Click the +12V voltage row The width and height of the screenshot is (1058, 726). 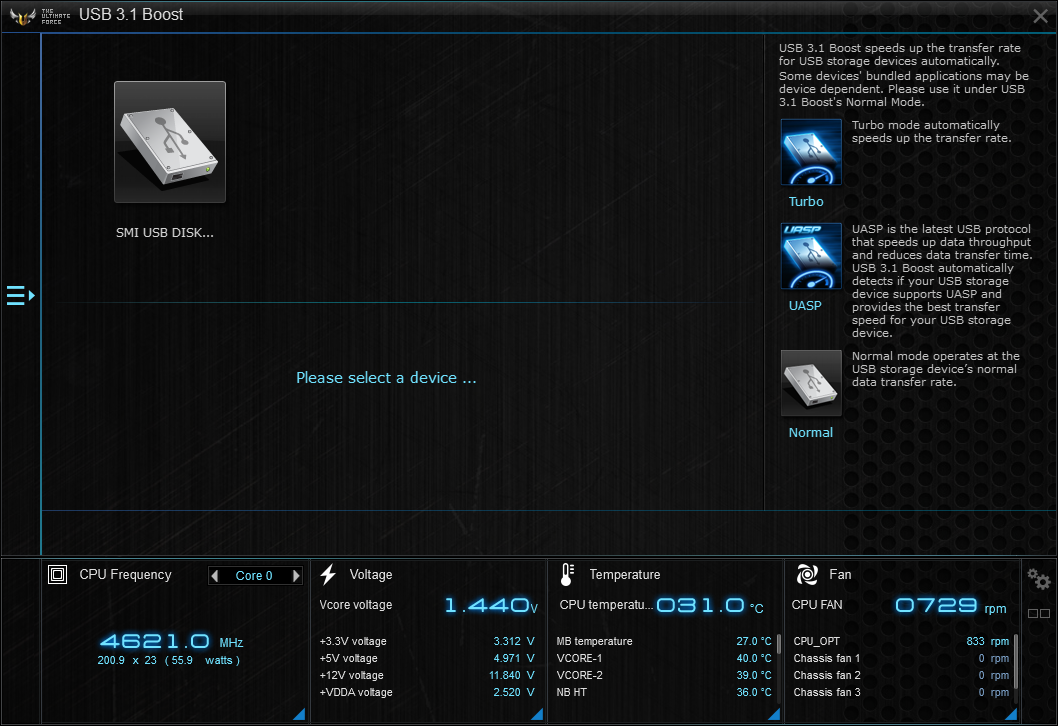coord(427,675)
